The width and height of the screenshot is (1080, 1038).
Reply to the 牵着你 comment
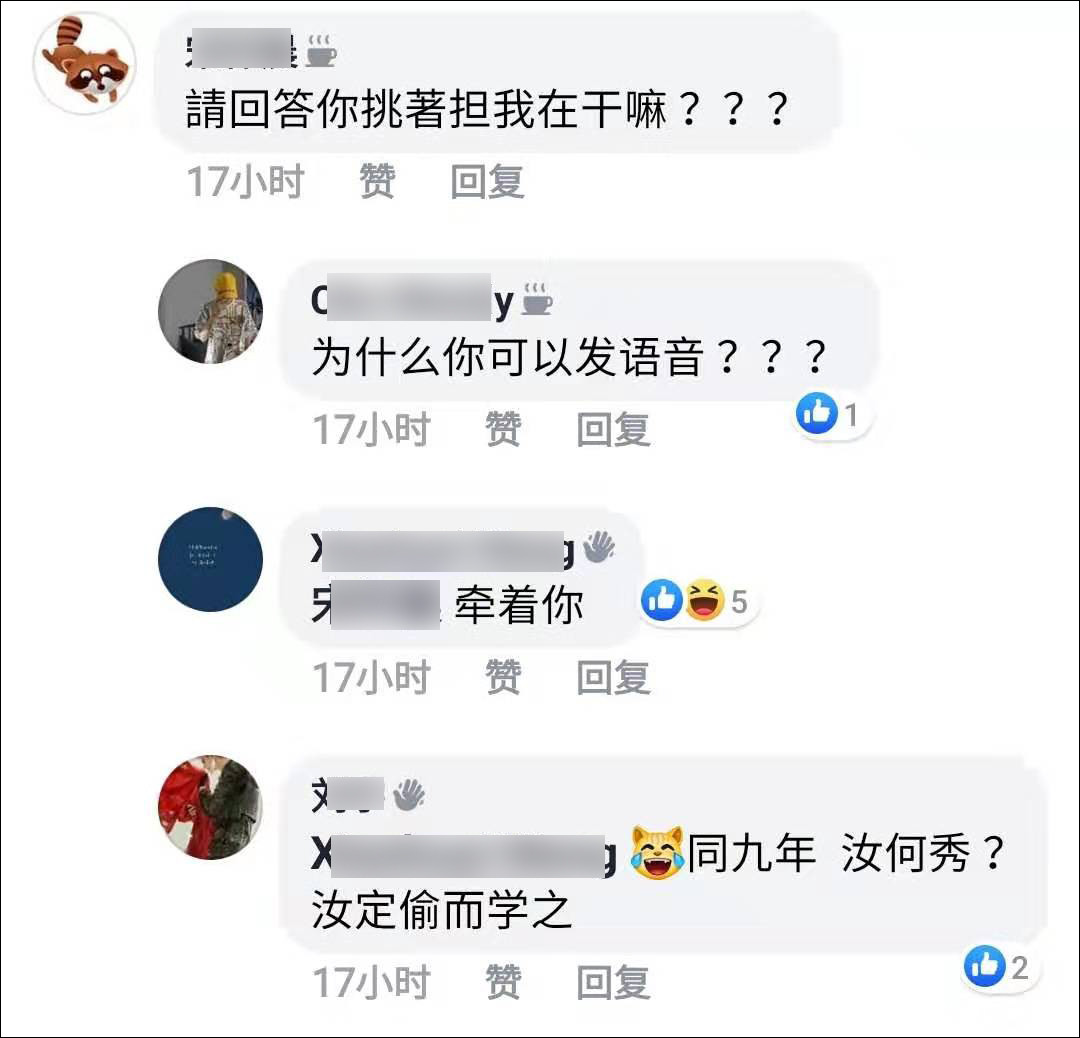(613, 676)
